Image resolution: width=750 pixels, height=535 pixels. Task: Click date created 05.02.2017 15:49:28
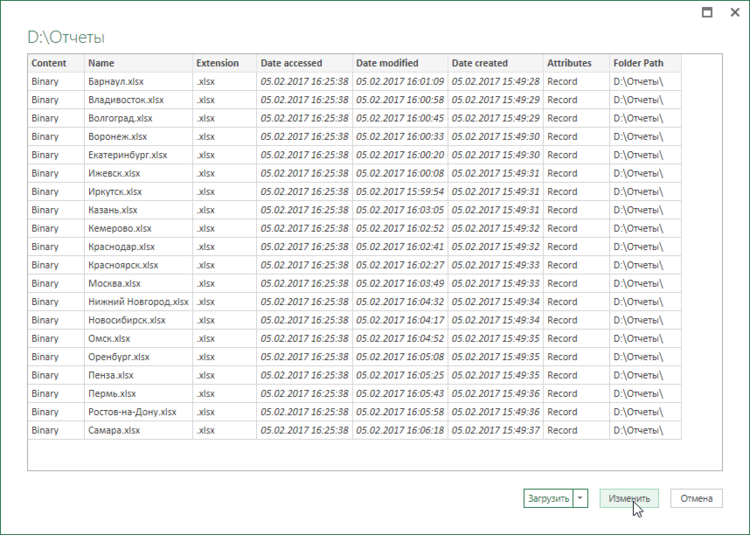pos(496,82)
